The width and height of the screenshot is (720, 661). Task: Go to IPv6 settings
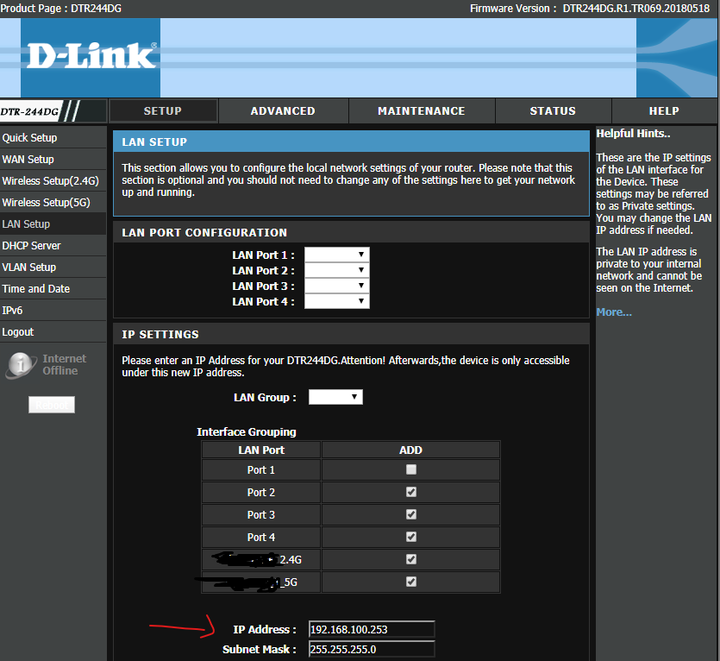53,310
